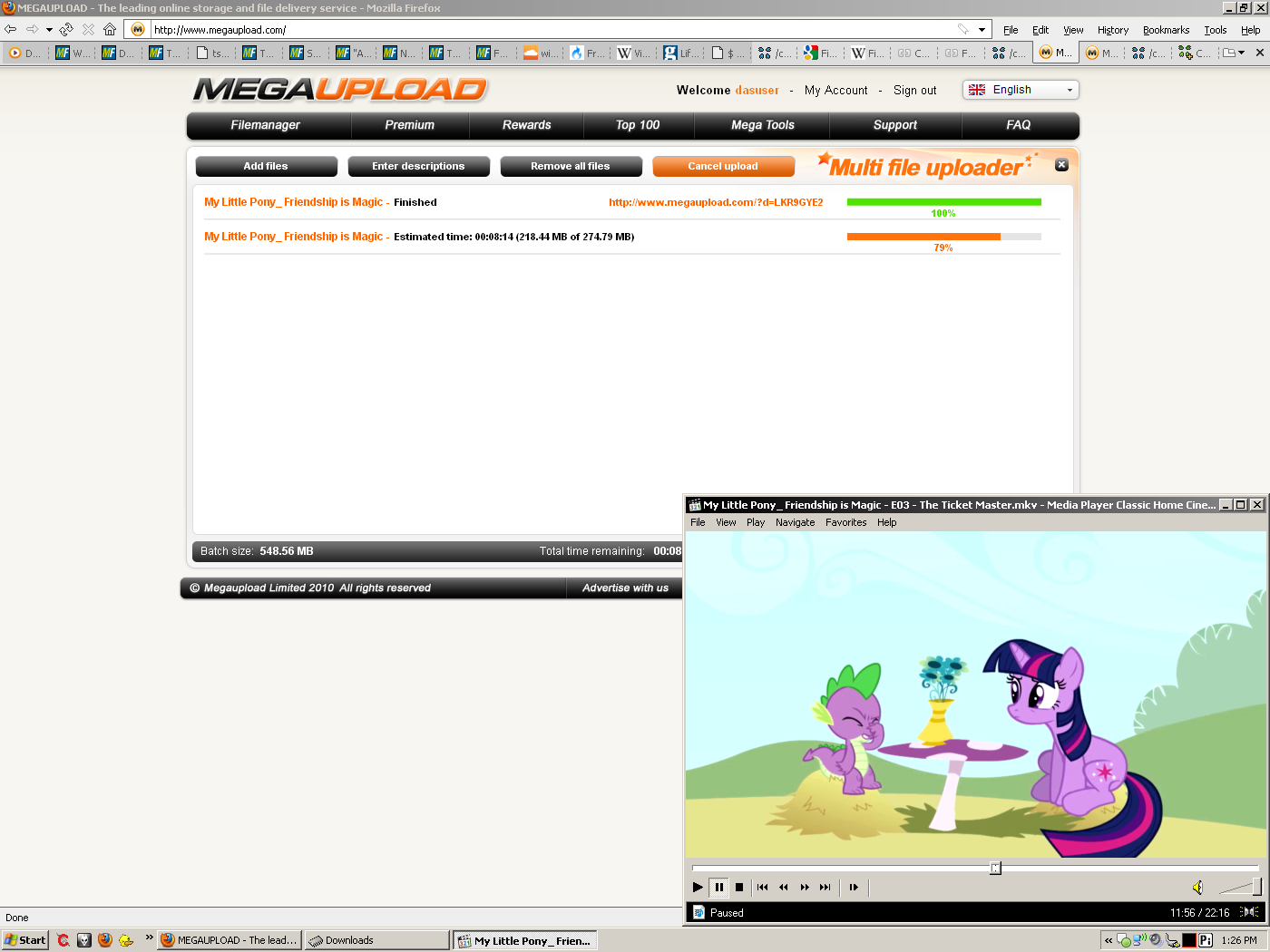Viewport: 1270px width, 952px height.
Task: Open the list all tabs dropdown
Action: (1234, 53)
